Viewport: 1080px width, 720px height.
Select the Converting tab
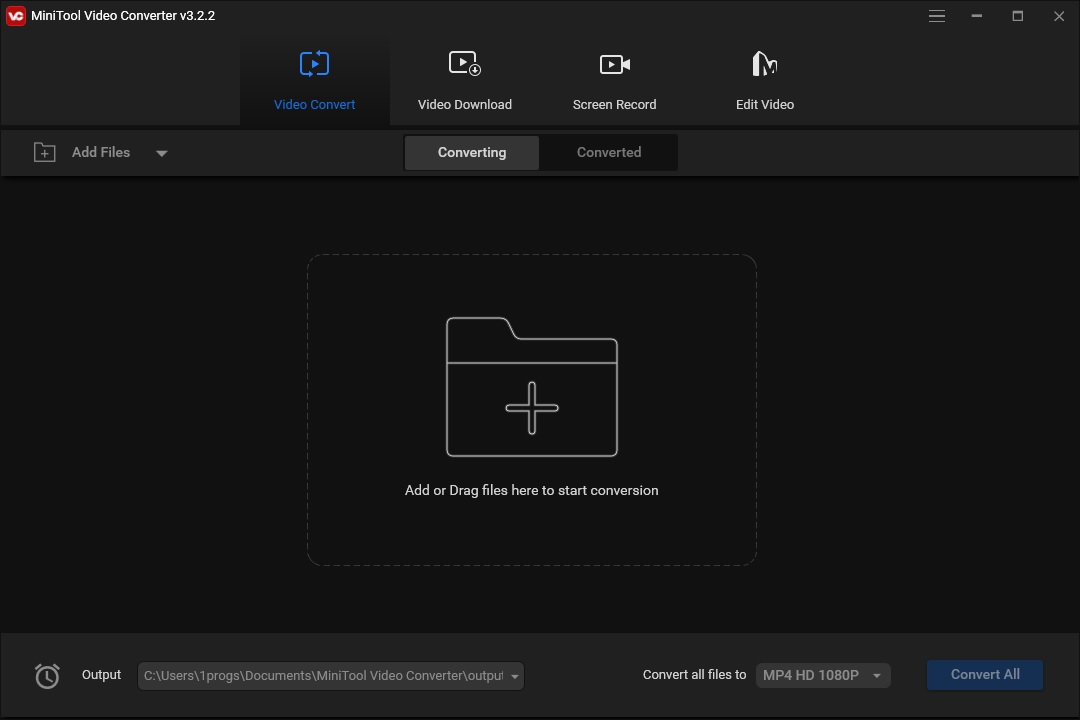pos(471,152)
